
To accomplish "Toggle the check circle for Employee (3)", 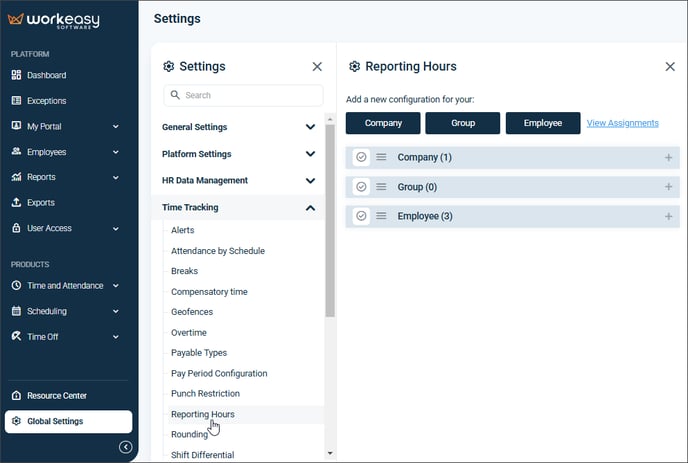I will (361, 216).
